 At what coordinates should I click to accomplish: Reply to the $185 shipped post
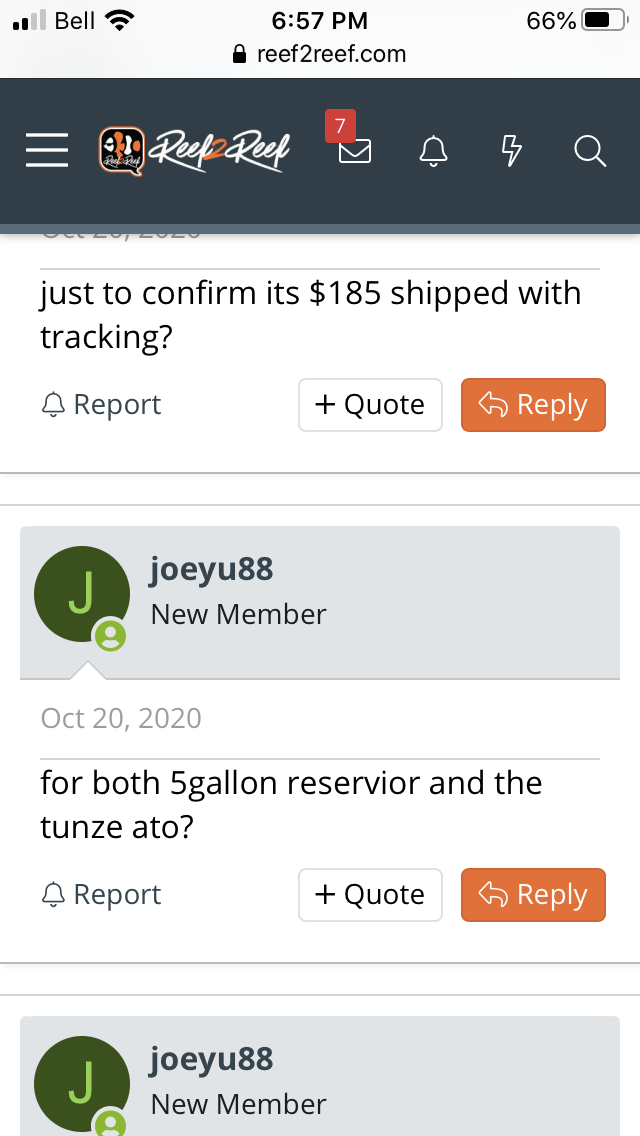click(x=533, y=405)
